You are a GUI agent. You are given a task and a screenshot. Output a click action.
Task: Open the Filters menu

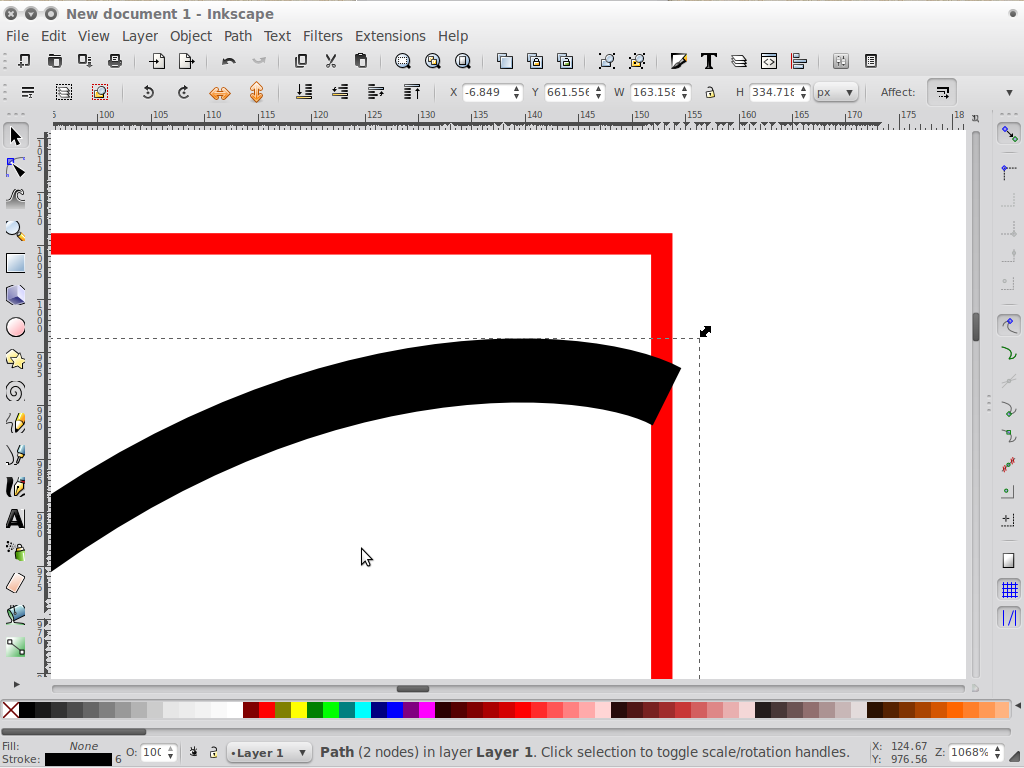coord(322,36)
